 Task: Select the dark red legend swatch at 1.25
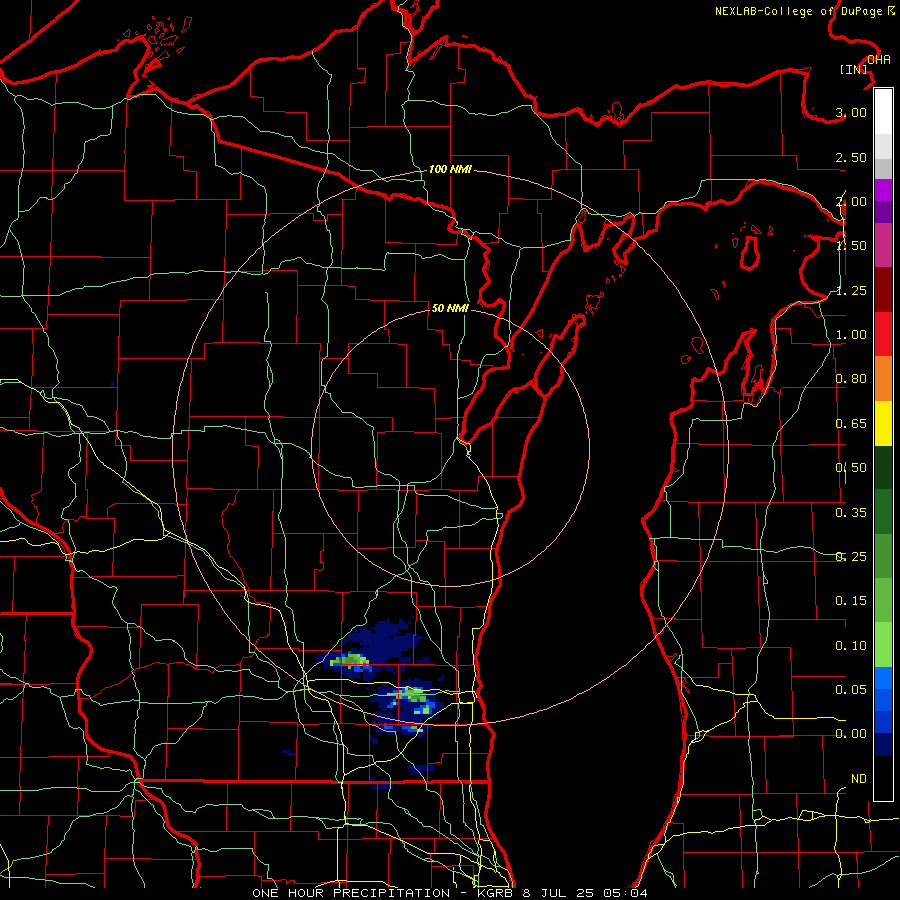tap(883, 290)
